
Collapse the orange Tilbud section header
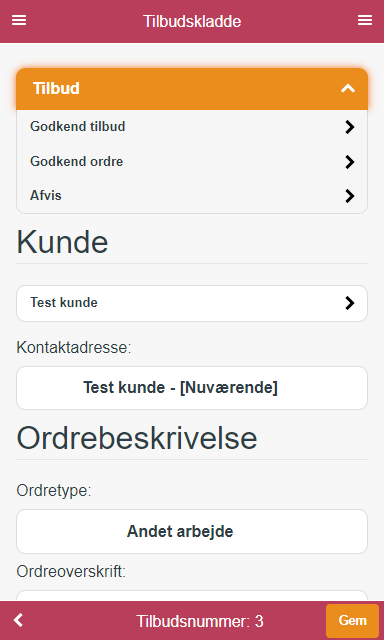click(x=192, y=89)
